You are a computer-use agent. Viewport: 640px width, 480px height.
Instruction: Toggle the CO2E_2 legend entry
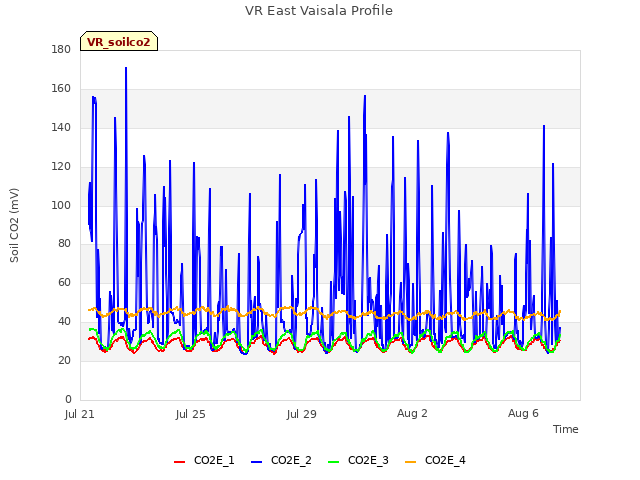(281, 460)
